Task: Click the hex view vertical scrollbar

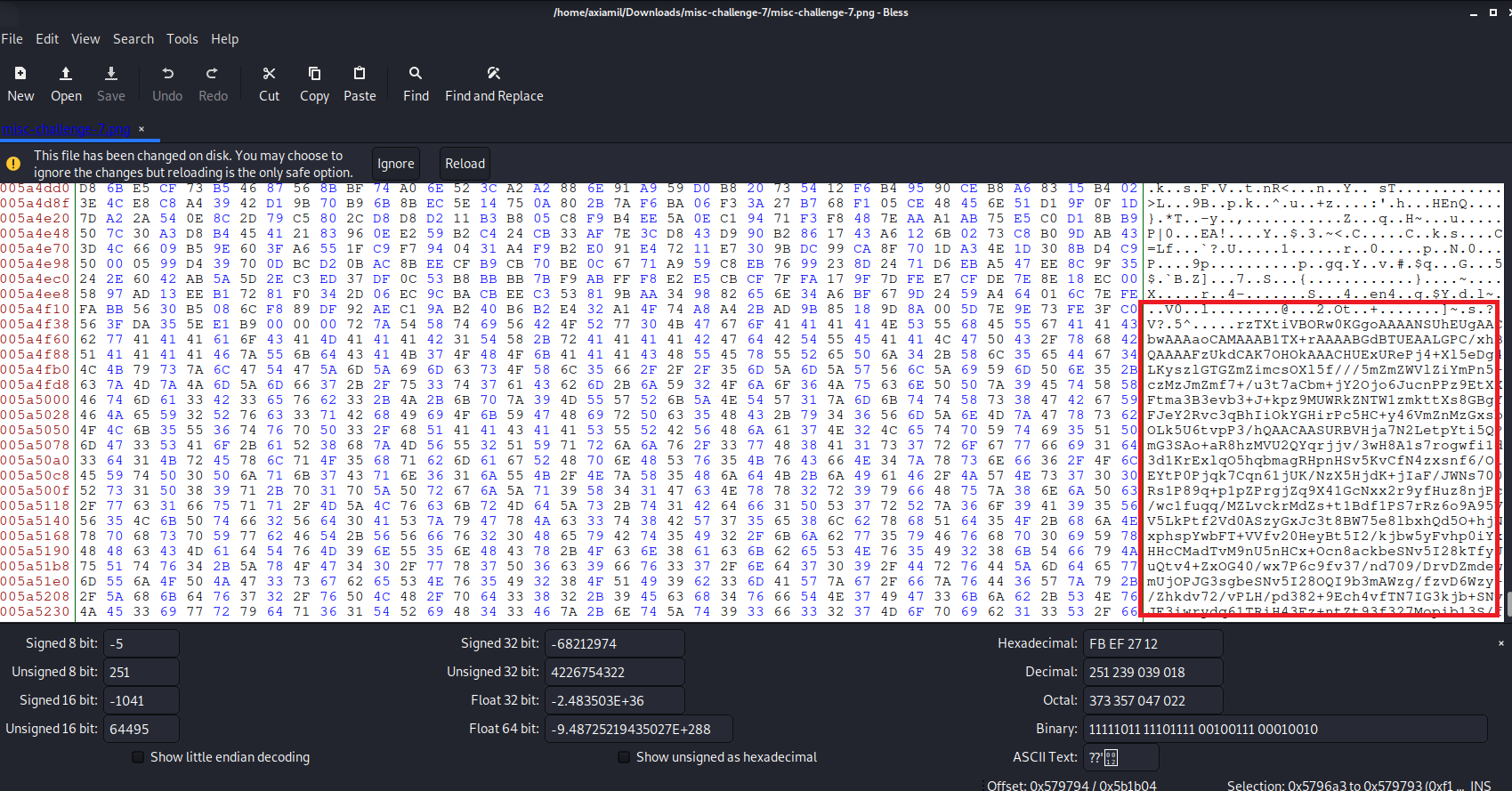Action: click(1507, 400)
